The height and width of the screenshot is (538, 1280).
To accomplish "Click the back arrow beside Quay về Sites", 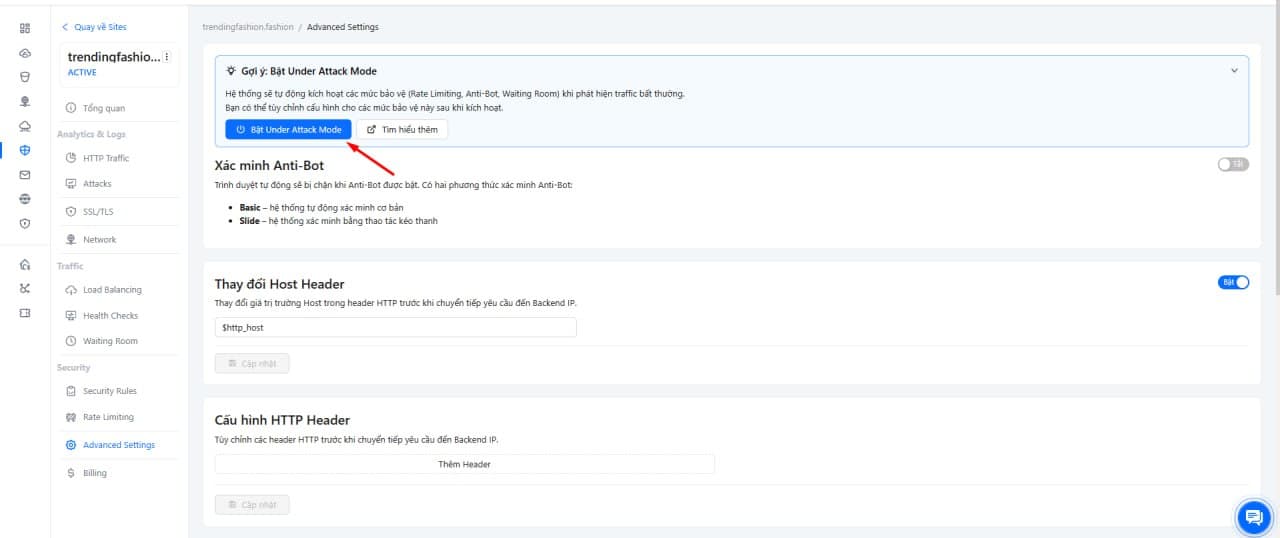I will click(66, 27).
